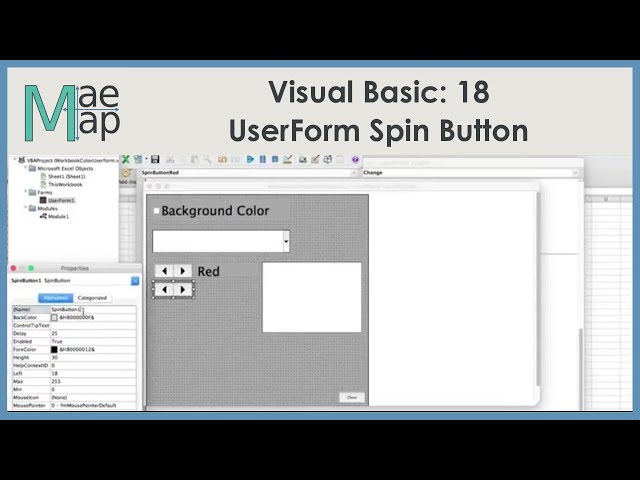Viewport: 640px width, 480px height.
Task: Stop execution with the Reset square icon
Action: click(x=275, y=159)
